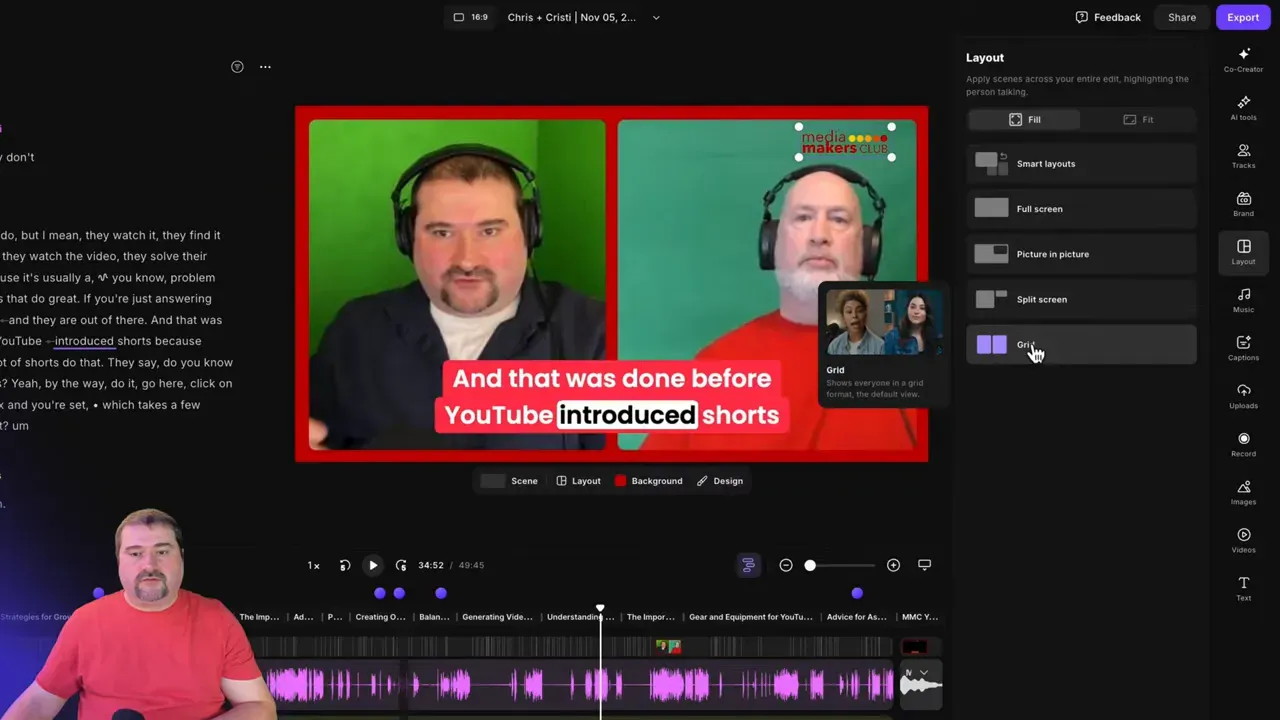Open the Record panel
Screen dimensions: 1280x720
(1243, 446)
